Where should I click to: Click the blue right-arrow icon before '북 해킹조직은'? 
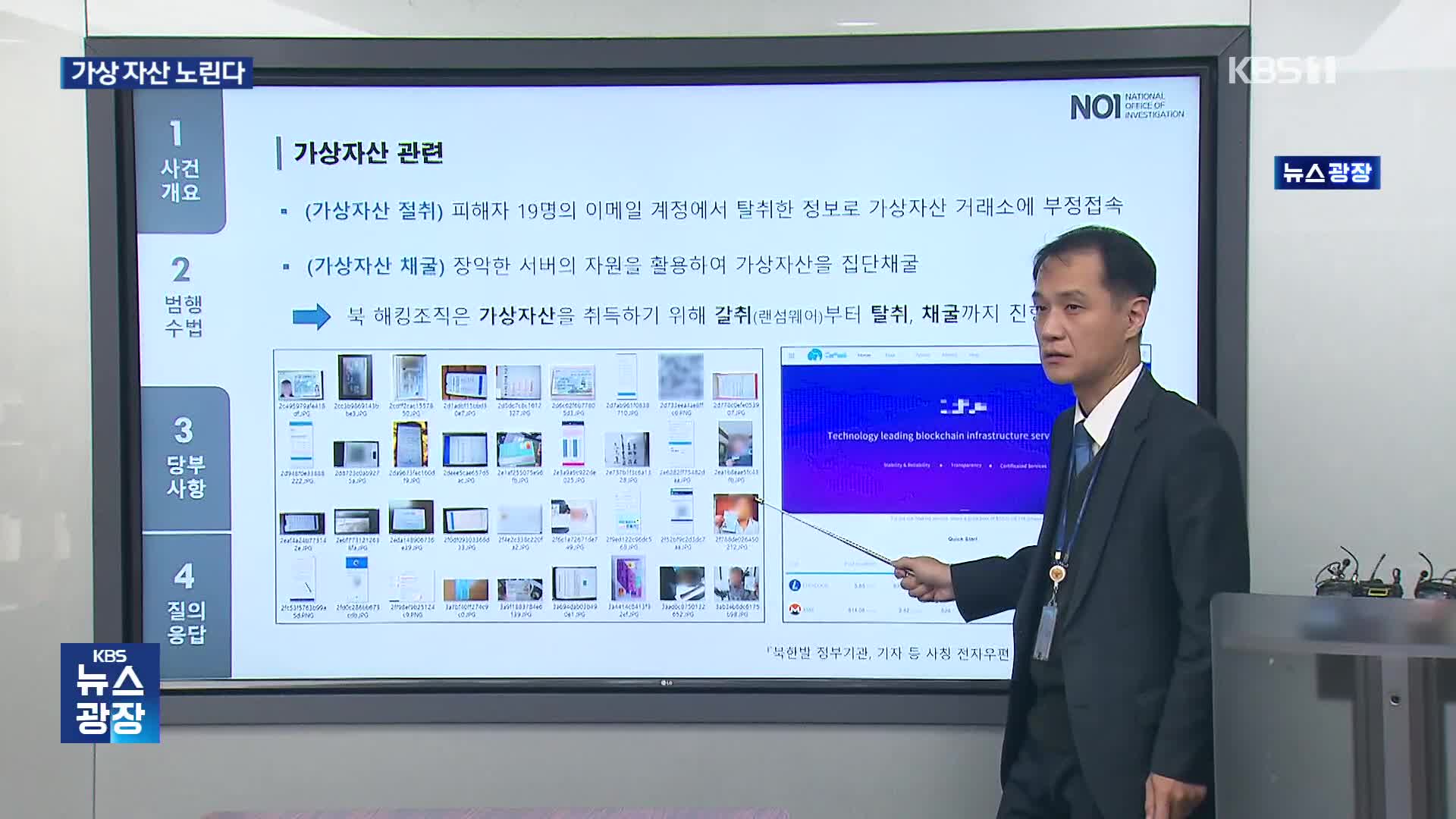[312, 316]
